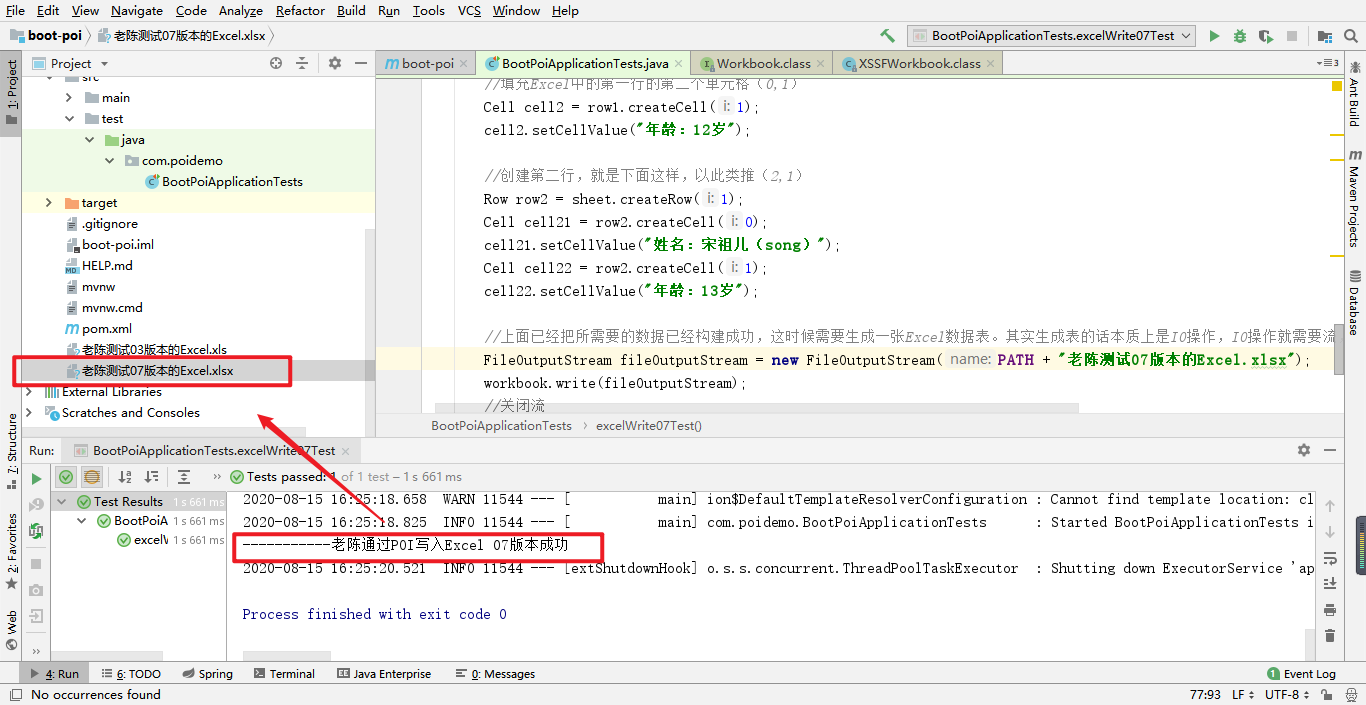Expand the target folder
The height and width of the screenshot is (705, 1366).
coord(49,203)
